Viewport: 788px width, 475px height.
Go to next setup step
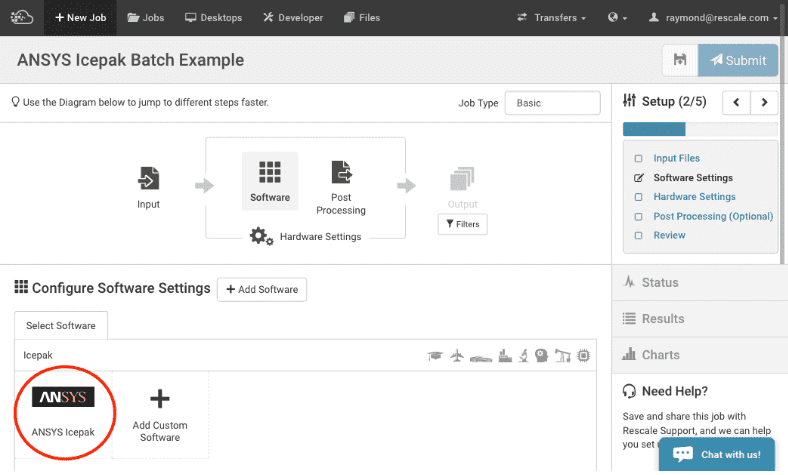point(764,103)
